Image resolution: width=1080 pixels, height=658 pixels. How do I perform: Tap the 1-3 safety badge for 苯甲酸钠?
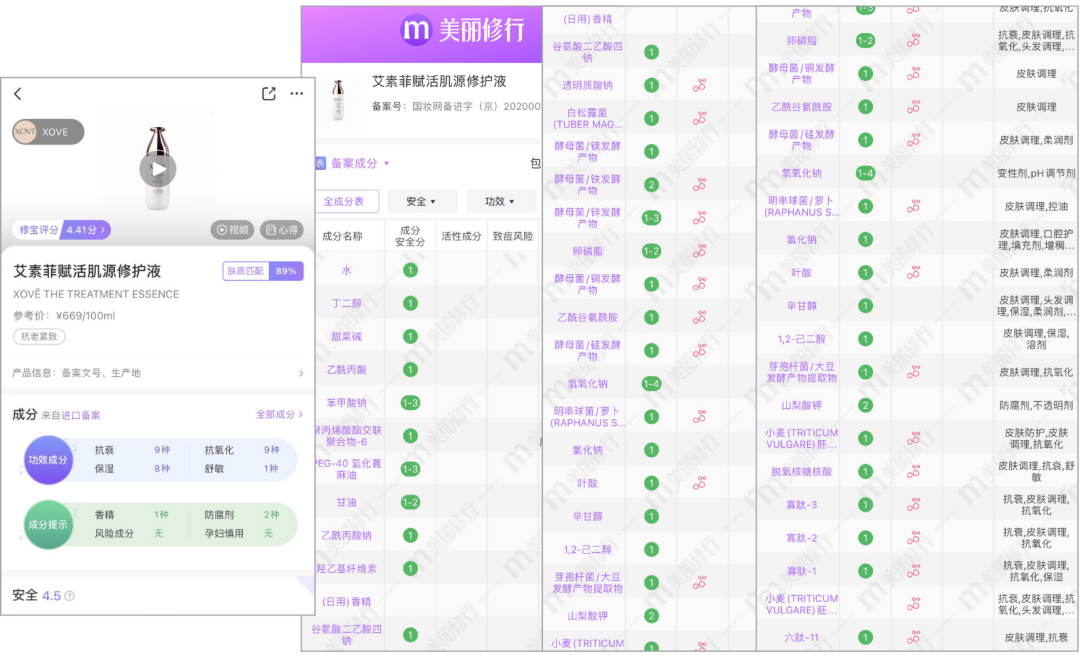411,403
